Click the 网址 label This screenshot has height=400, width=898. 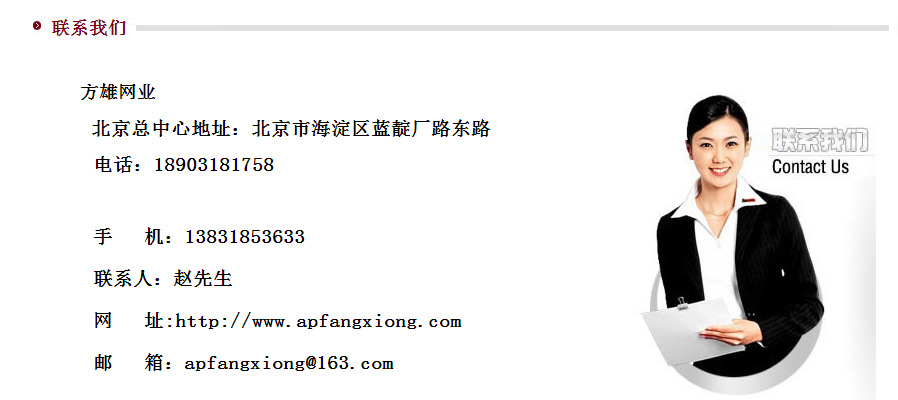pyautogui.click(x=129, y=321)
